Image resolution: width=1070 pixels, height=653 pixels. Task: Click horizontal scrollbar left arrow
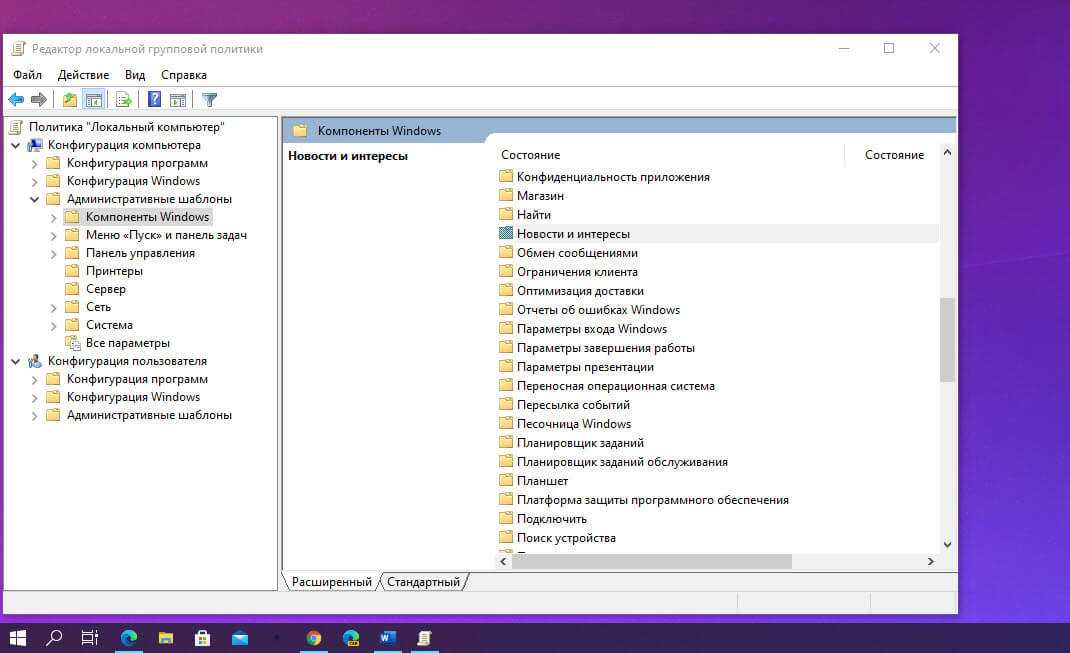503,561
